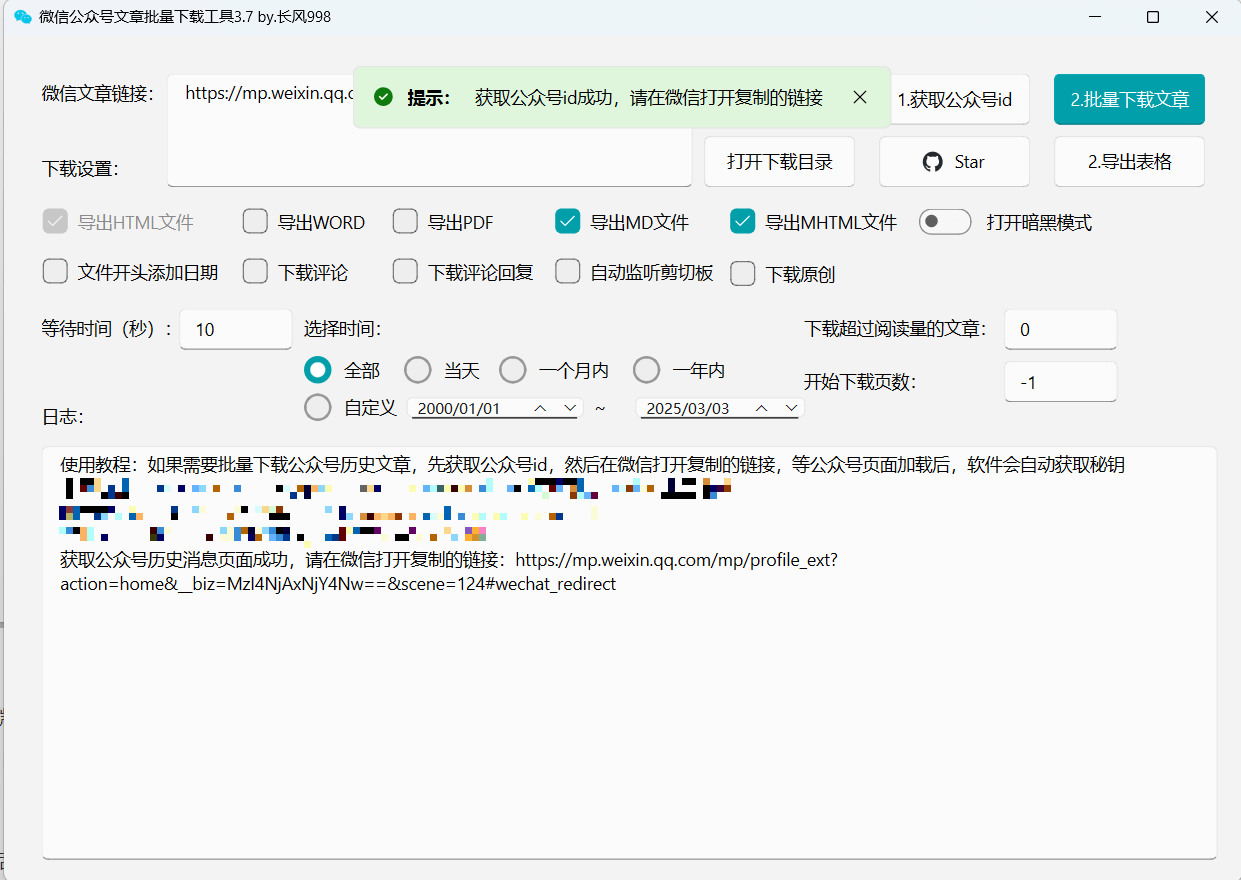Uncheck 导出MHTML文件 checkbox
This screenshot has height=880, width=1241.
[742, 222]
